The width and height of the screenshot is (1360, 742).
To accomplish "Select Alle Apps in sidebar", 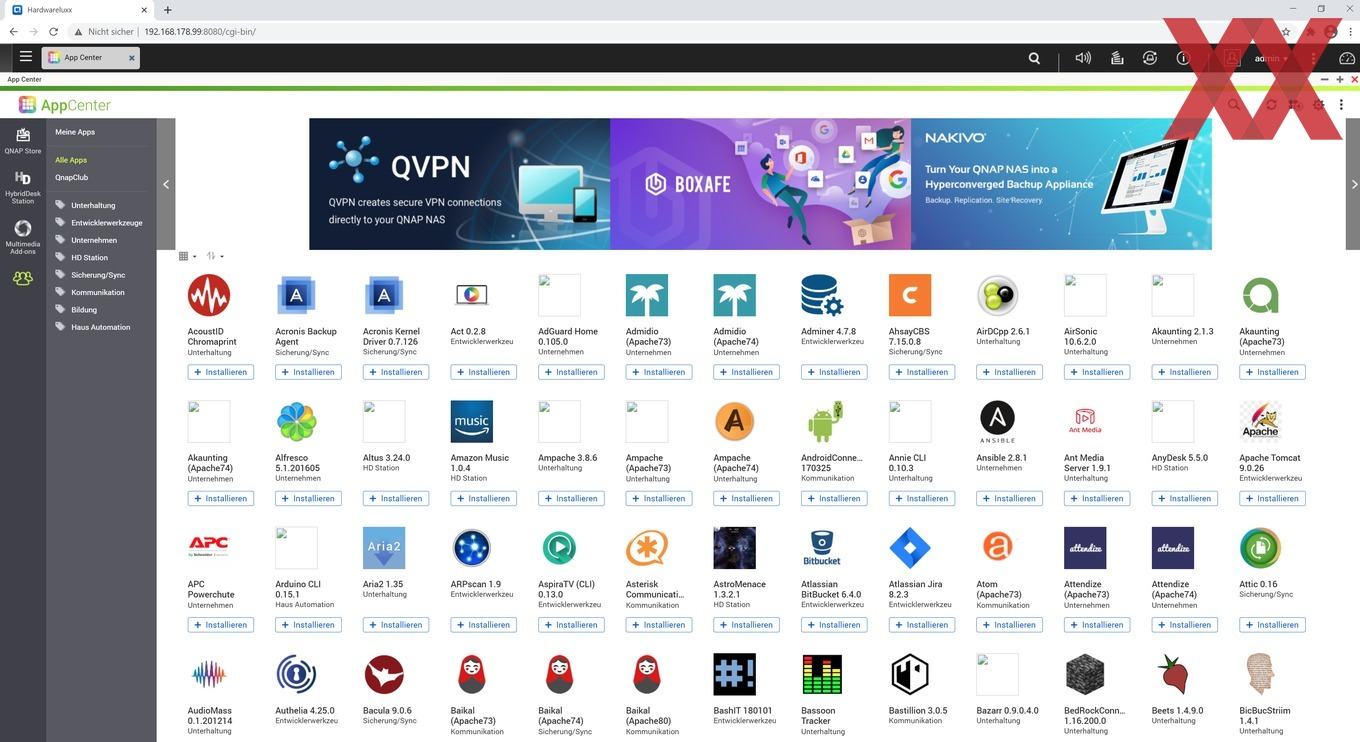I will [71, 160].
